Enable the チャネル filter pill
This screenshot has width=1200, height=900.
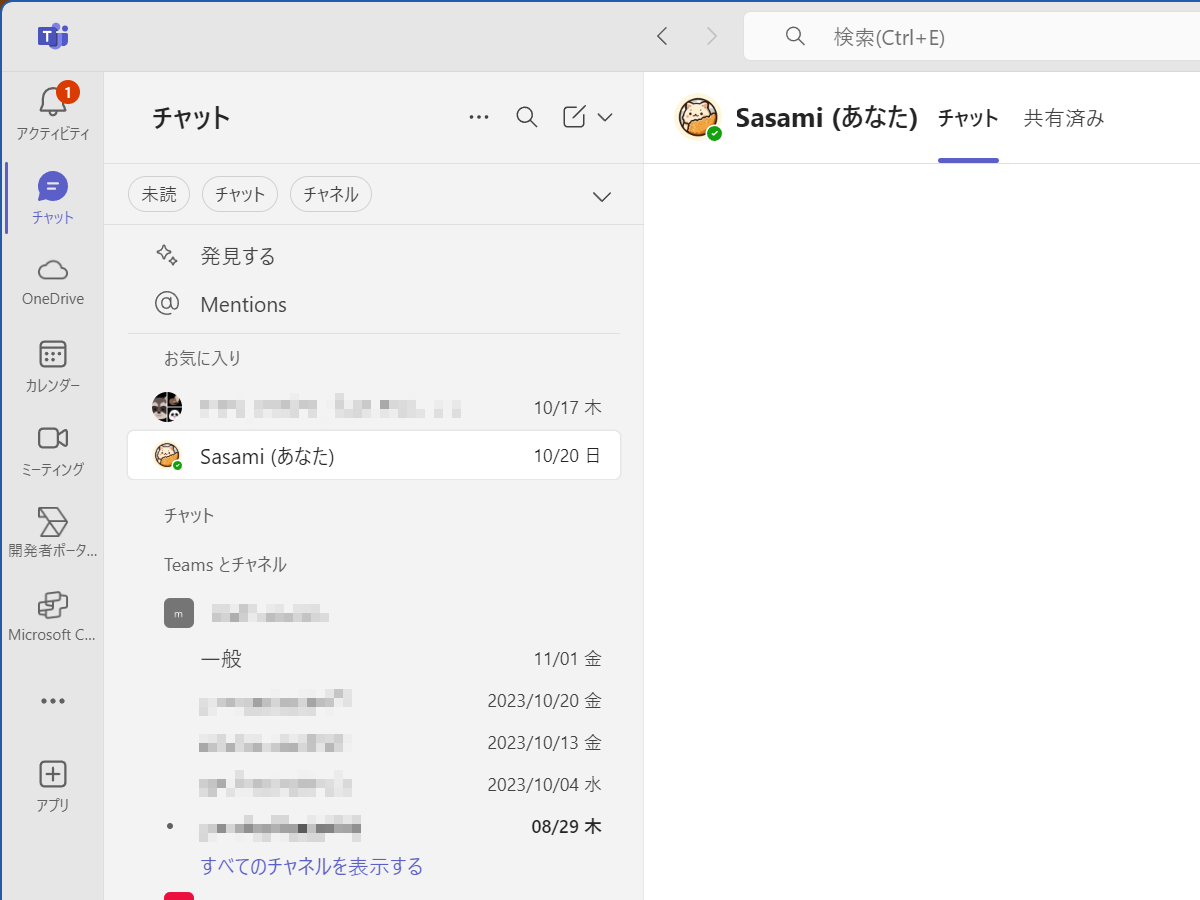pyautogui.click(x=330, y=194)
